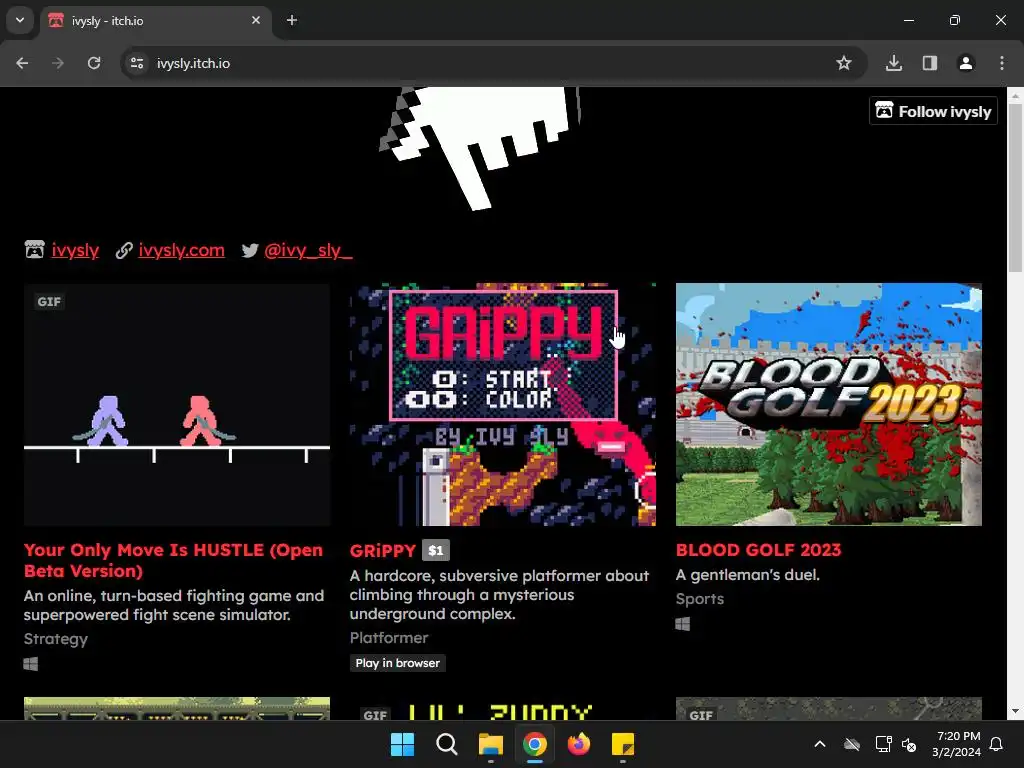Click the $1 price tag on GRiPPY
Image resolution: width=1024 pixels, height=768 pixels.
point(436,551)
